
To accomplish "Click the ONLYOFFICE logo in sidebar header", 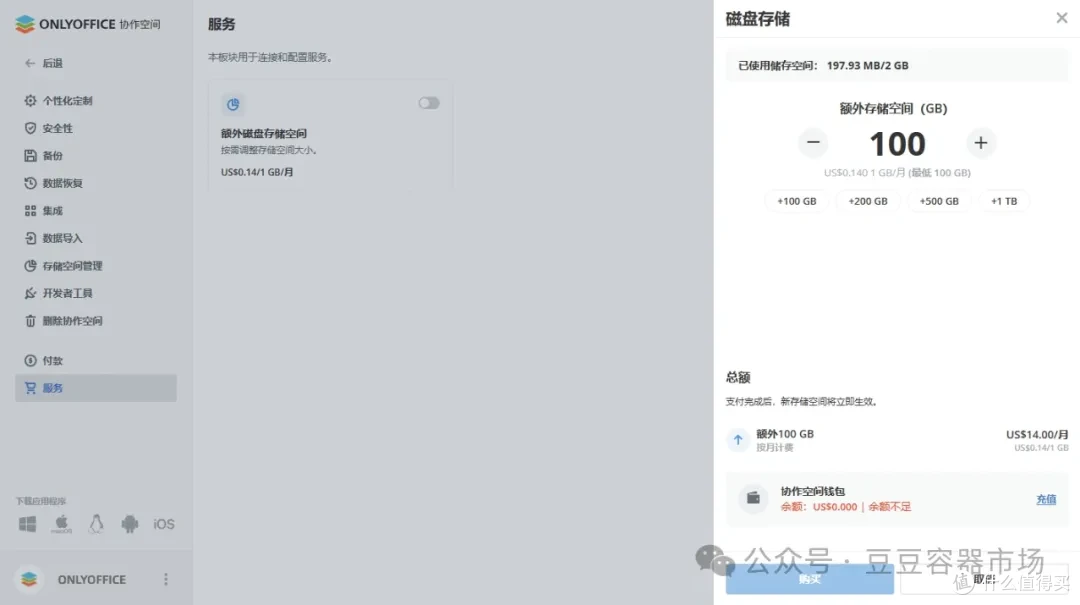I will point(87,24).
